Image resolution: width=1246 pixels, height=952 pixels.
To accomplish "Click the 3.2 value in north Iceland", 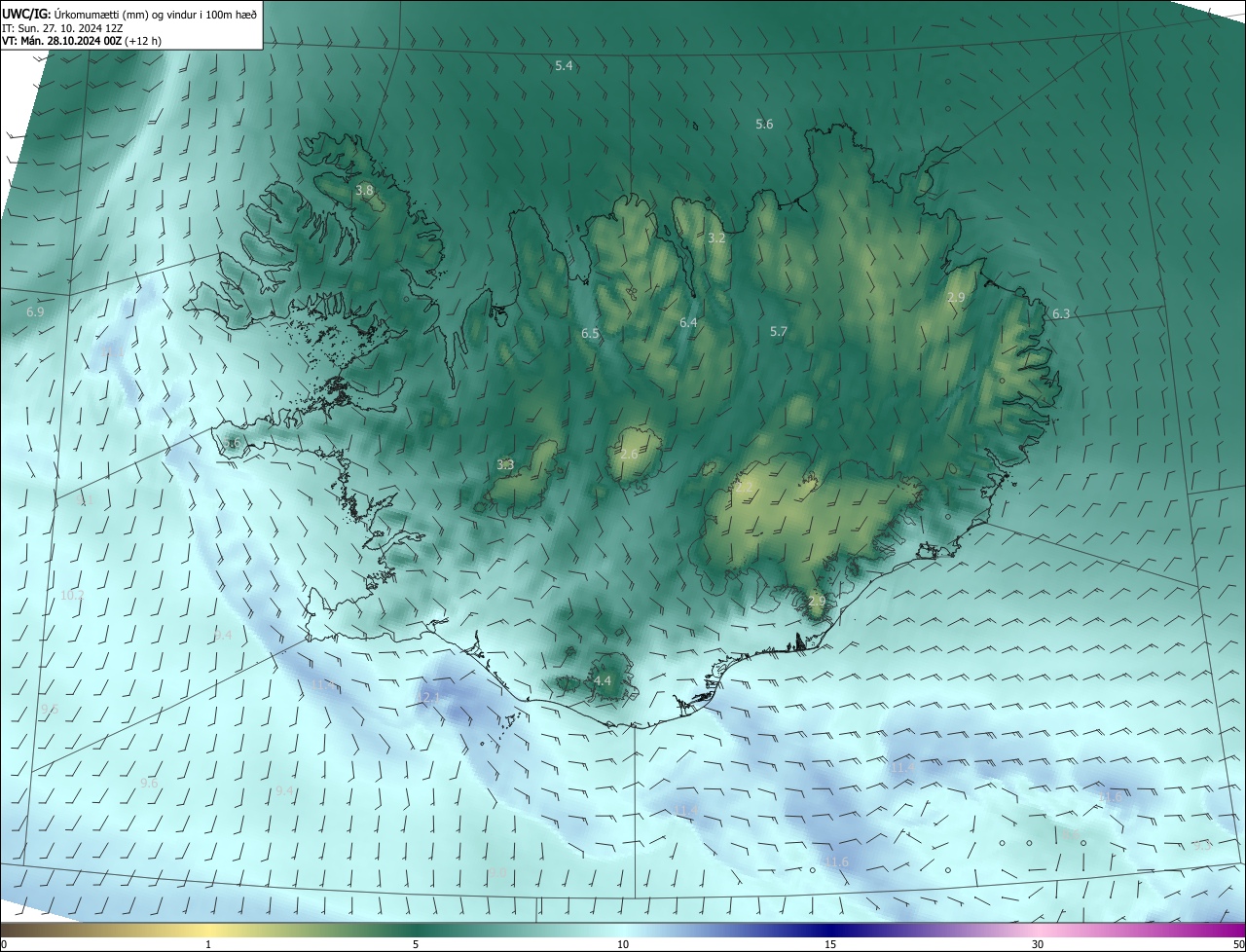I will (716, 238).
